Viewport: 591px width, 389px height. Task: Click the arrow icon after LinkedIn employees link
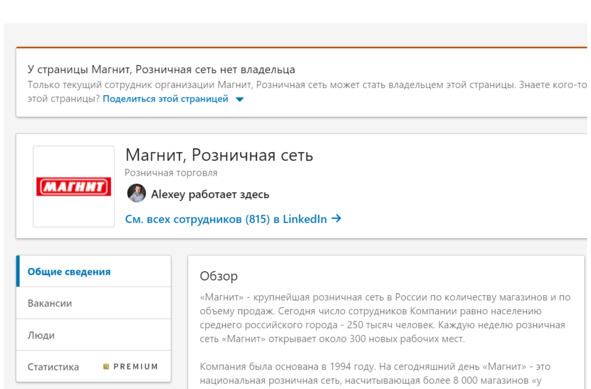pyautogui.click(x=336, y=218)
